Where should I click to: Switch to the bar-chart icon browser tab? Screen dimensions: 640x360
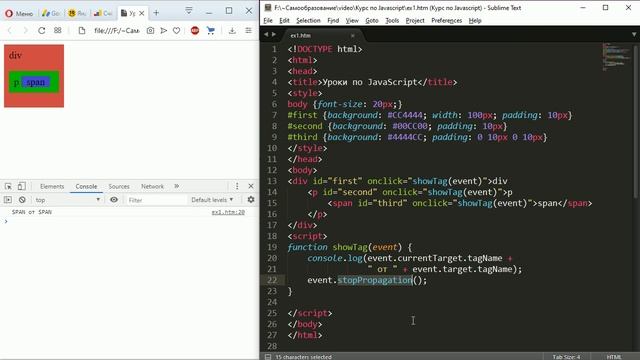pos(102,13)
